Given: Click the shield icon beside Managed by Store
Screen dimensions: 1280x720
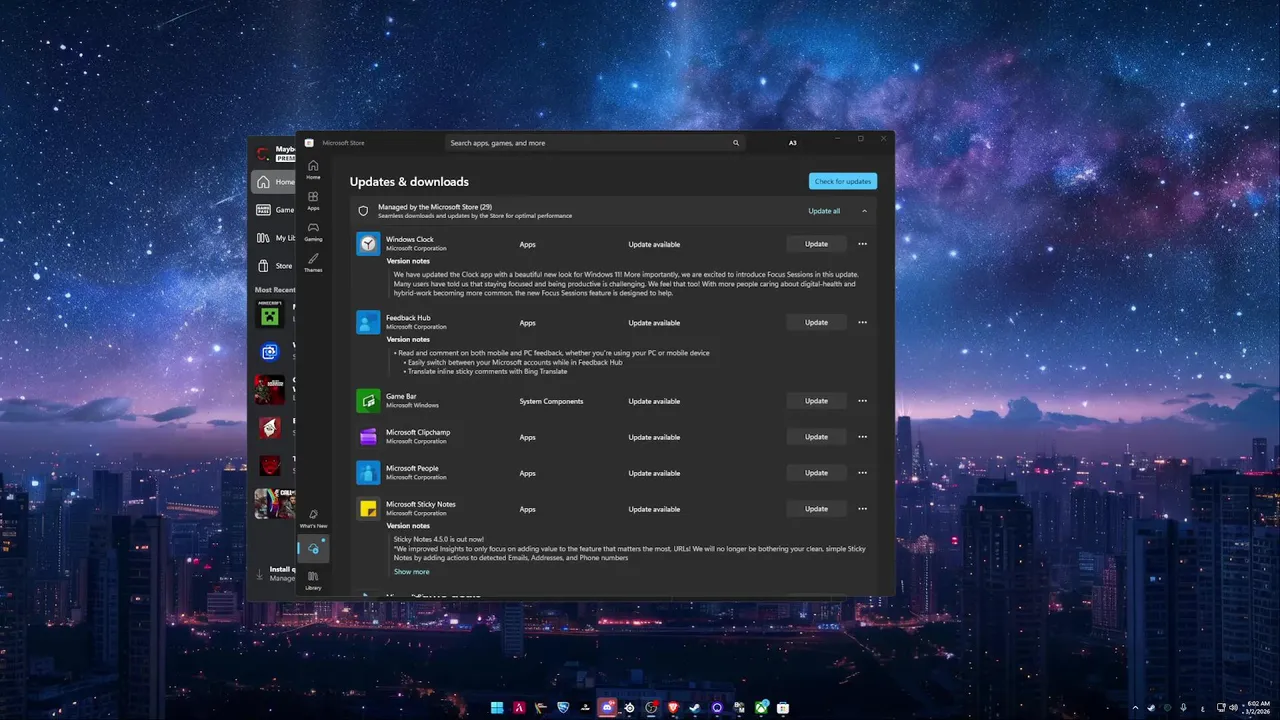Looking at the screenshot, I should point(364,211).
